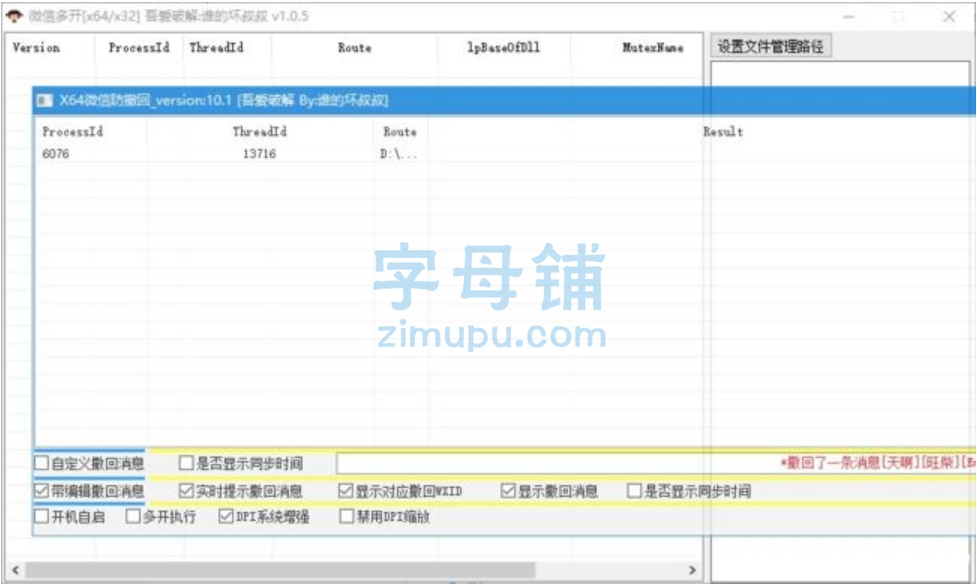Click the anti-recall window's ProcessId header
This screenshot has height=587, width=977.
72,131
